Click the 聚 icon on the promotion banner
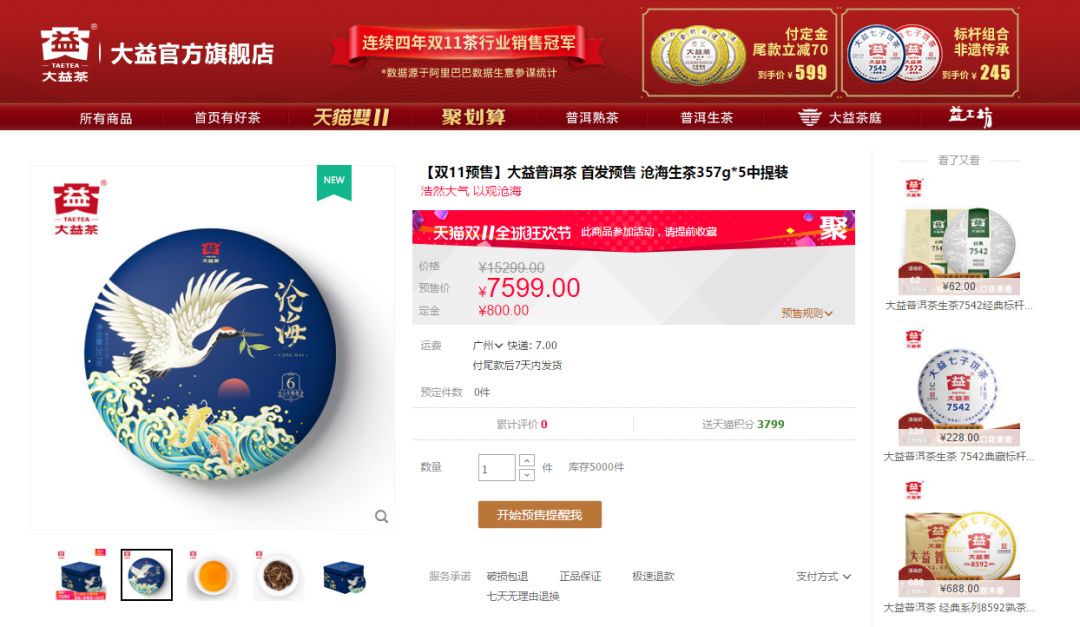 (833, 228)
